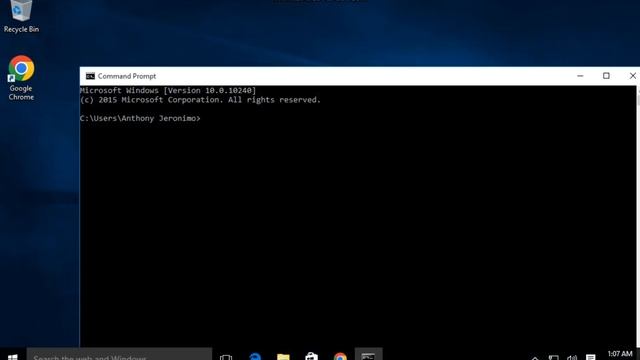Click the 1:07 AM taskbar clock

point(620,354)
